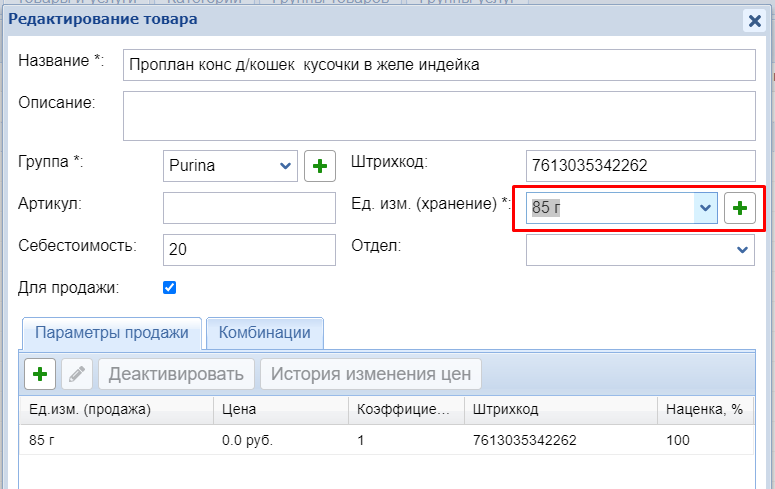The width and height of the screenshot is (775, 489).
Task: Expand the Отдел dropdown
Action: [742, 249]
